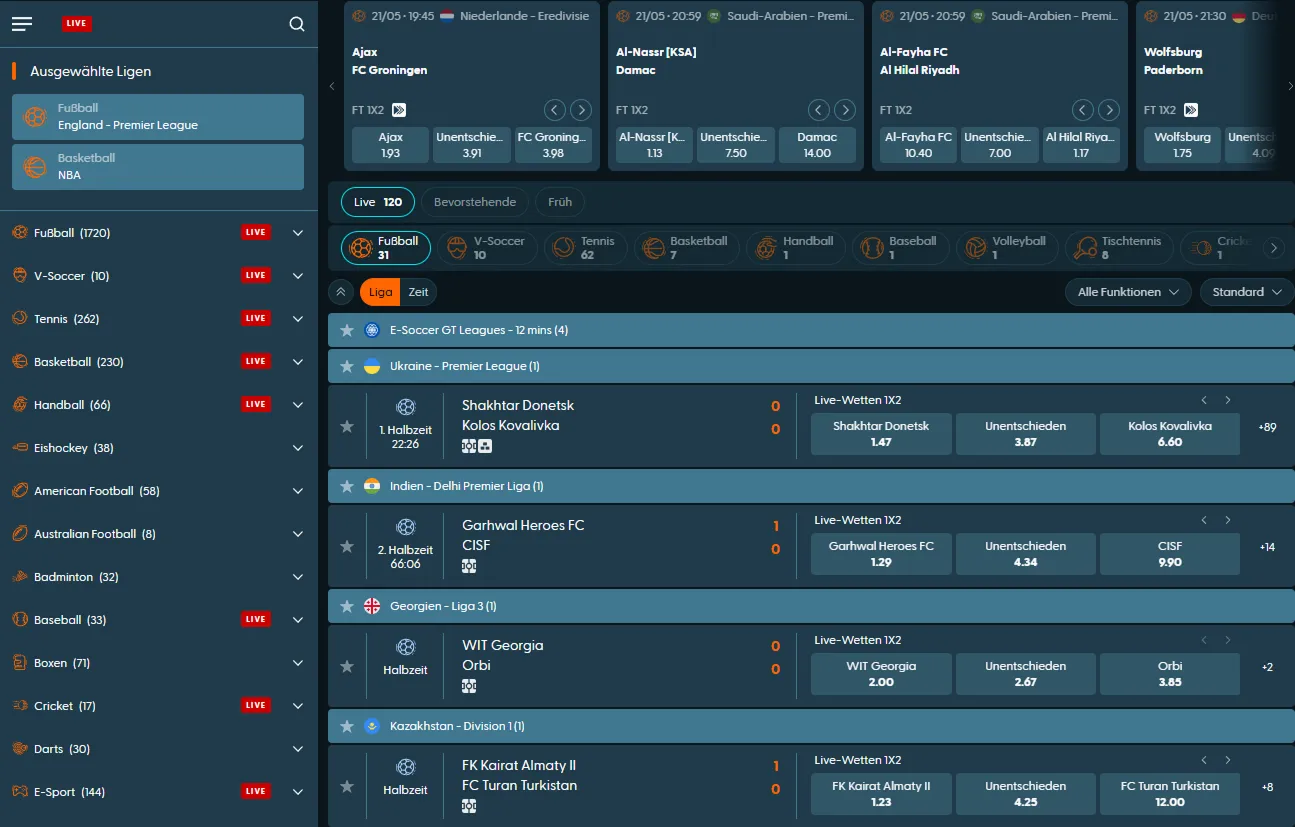Select the Handball 1 sport filter
The image size is (1295, 827).
pos(795,248)
